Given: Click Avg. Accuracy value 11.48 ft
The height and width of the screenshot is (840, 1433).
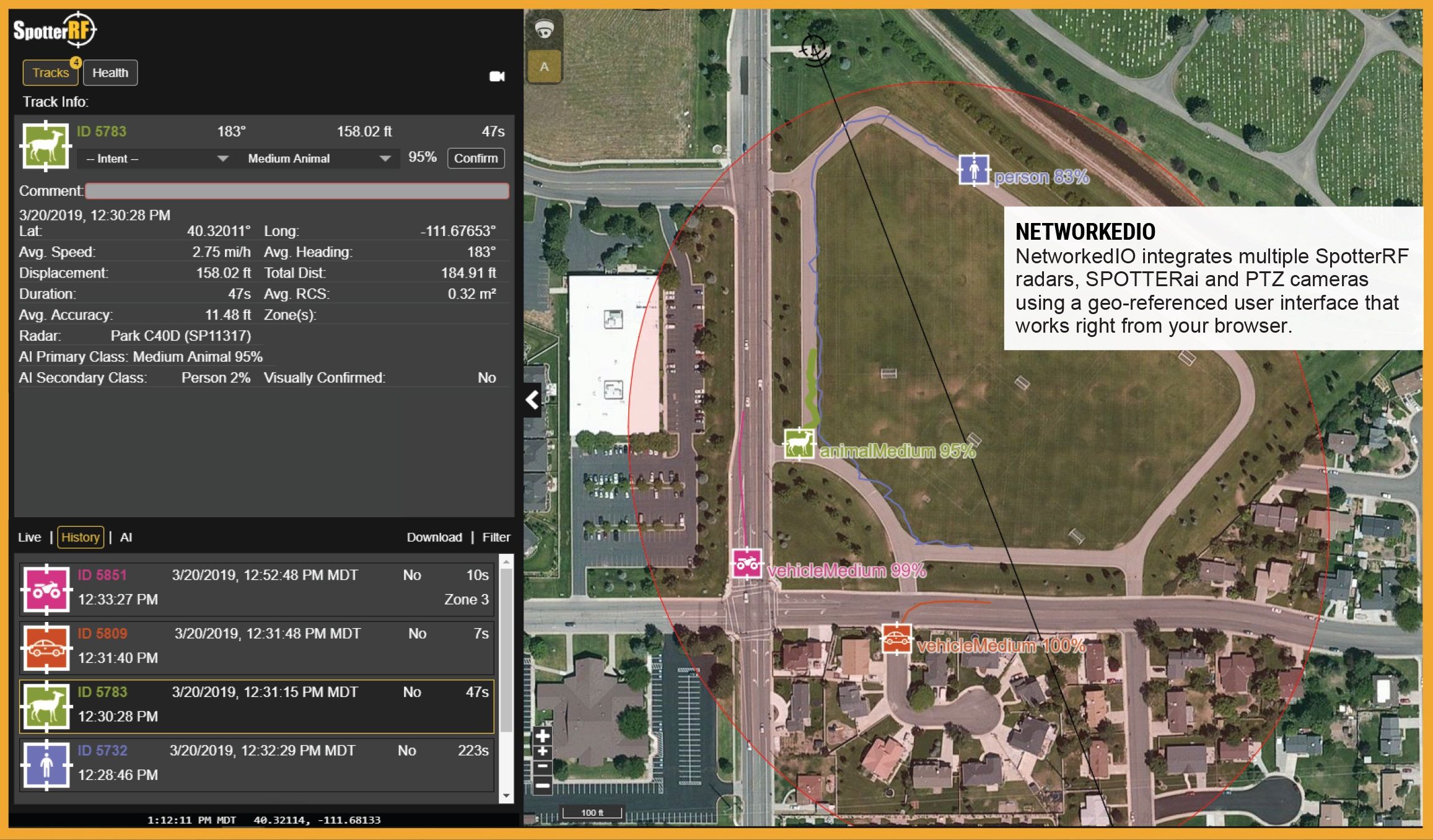Looking at the screenshot, I should coord(228,315).
